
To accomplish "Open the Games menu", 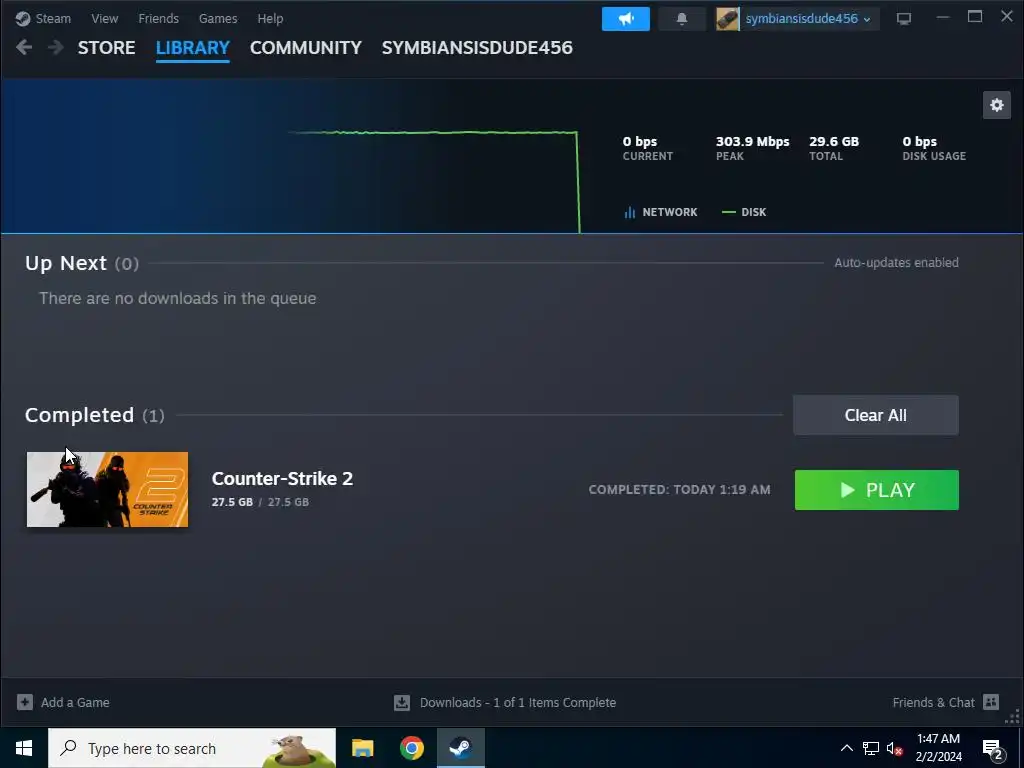I will tap(217, 18).
